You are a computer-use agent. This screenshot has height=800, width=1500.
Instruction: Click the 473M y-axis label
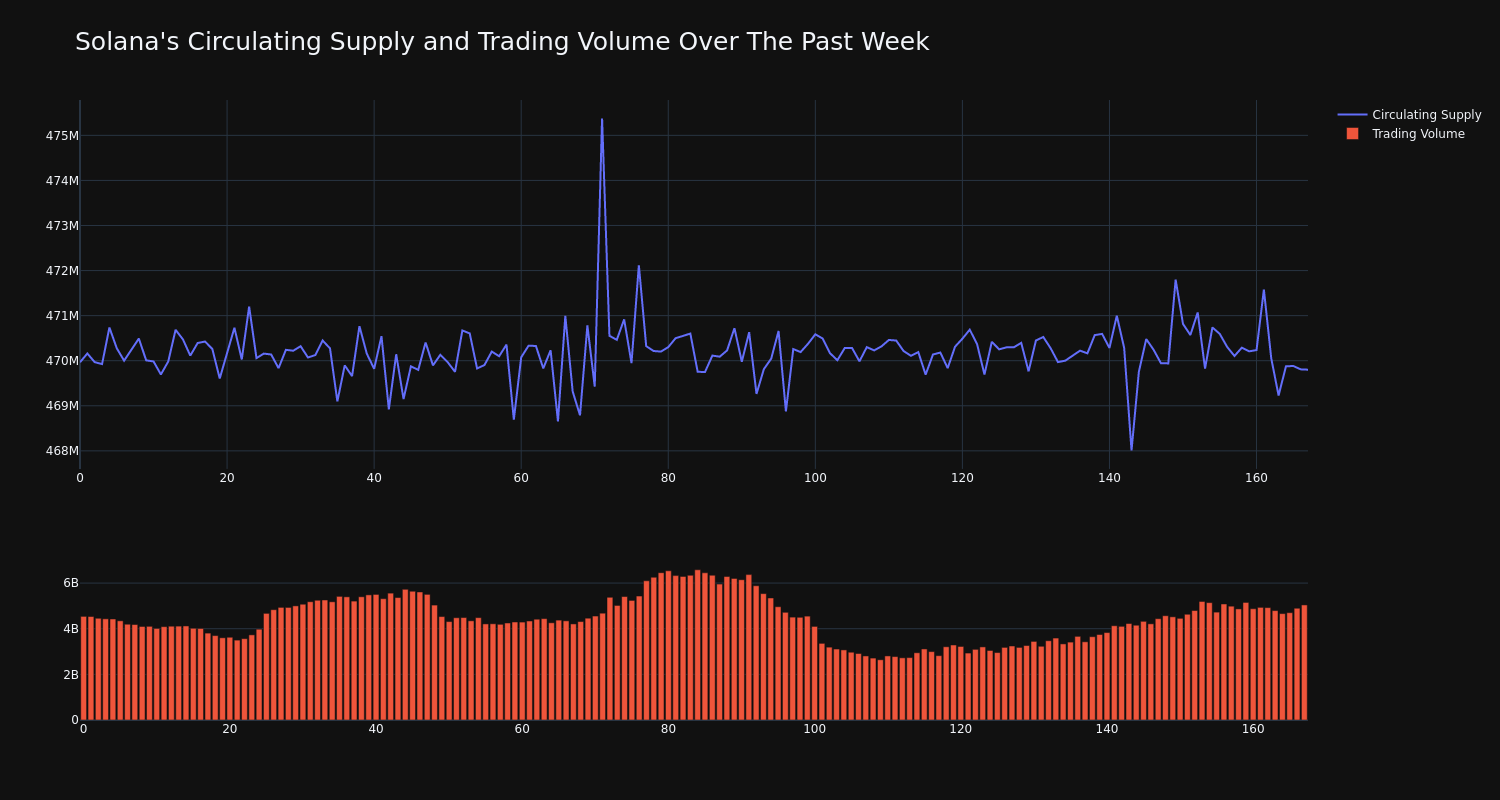62,226
